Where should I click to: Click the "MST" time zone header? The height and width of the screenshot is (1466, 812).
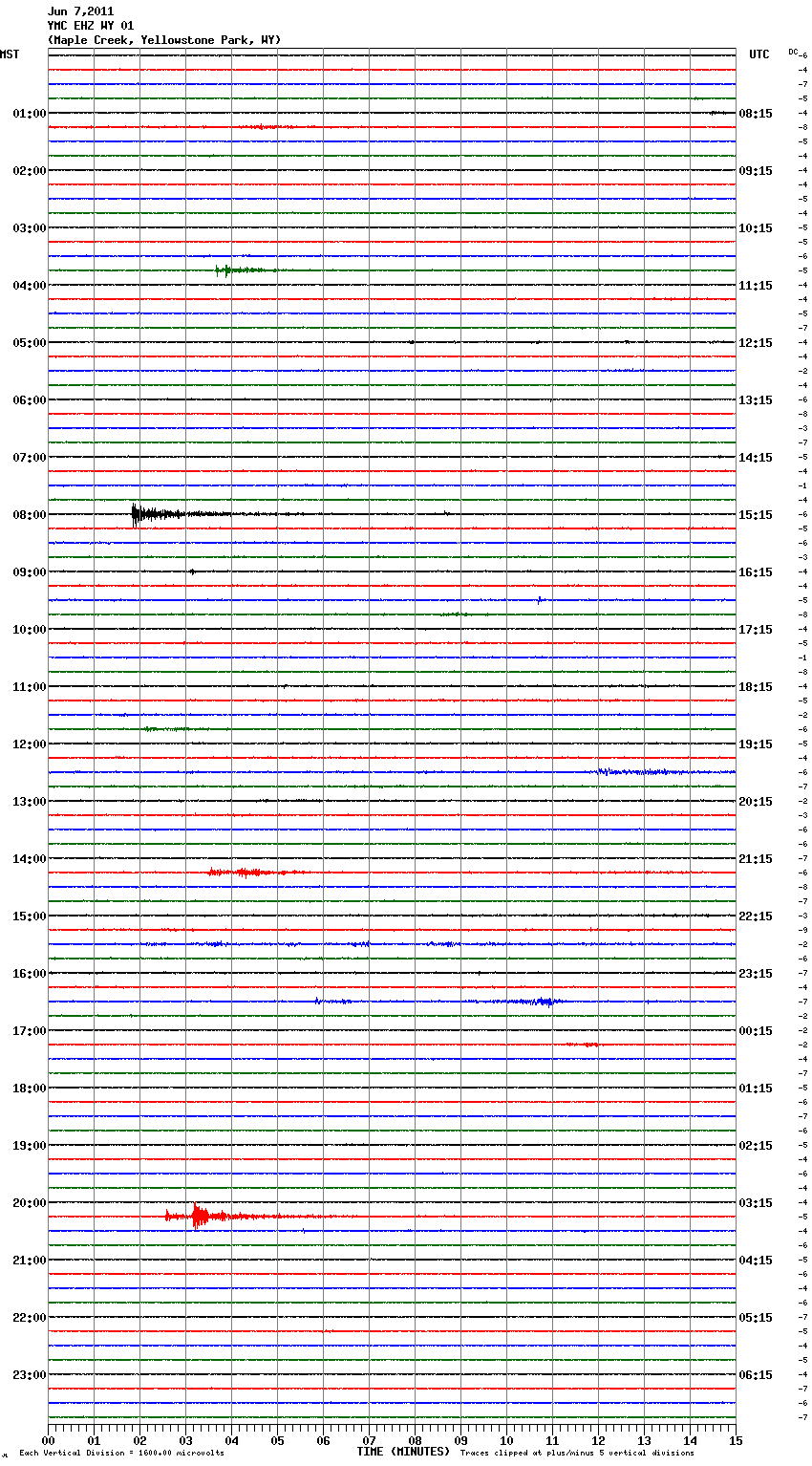pyautogui.click(x=10, y=54)
